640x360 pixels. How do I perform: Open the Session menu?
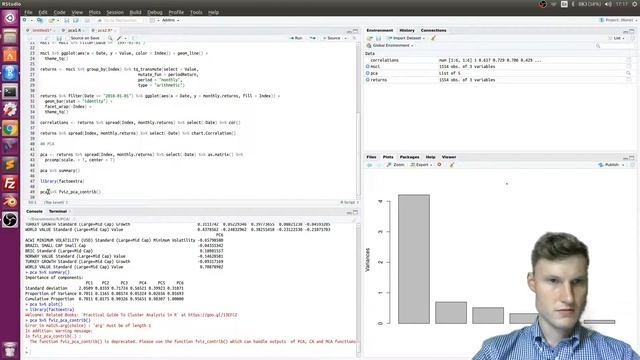115,12
